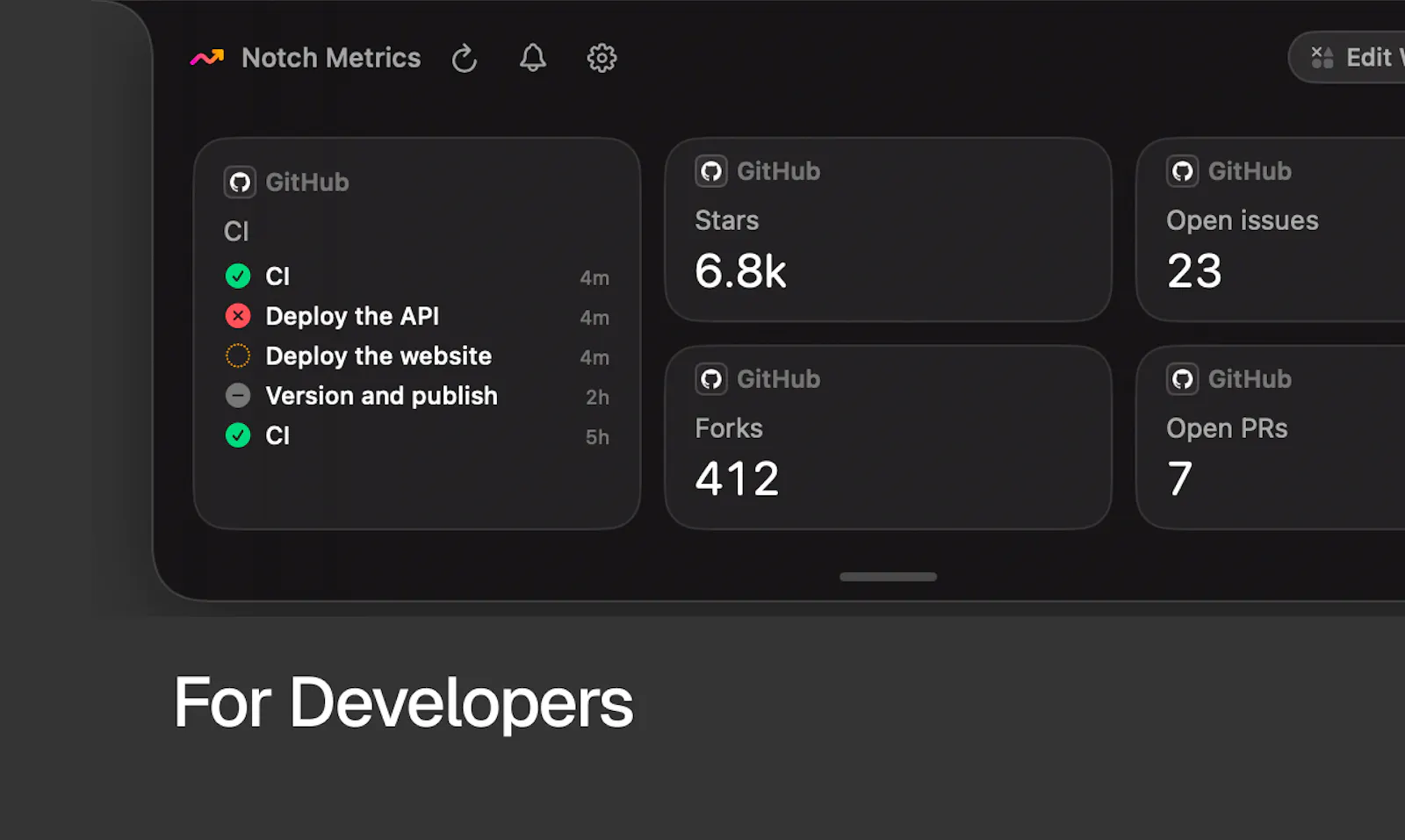Image resolution: width=1405 pixels, height=840 pixels.
Task: Click the 'For Developers' heading
Action: click(x=403, y=702)
